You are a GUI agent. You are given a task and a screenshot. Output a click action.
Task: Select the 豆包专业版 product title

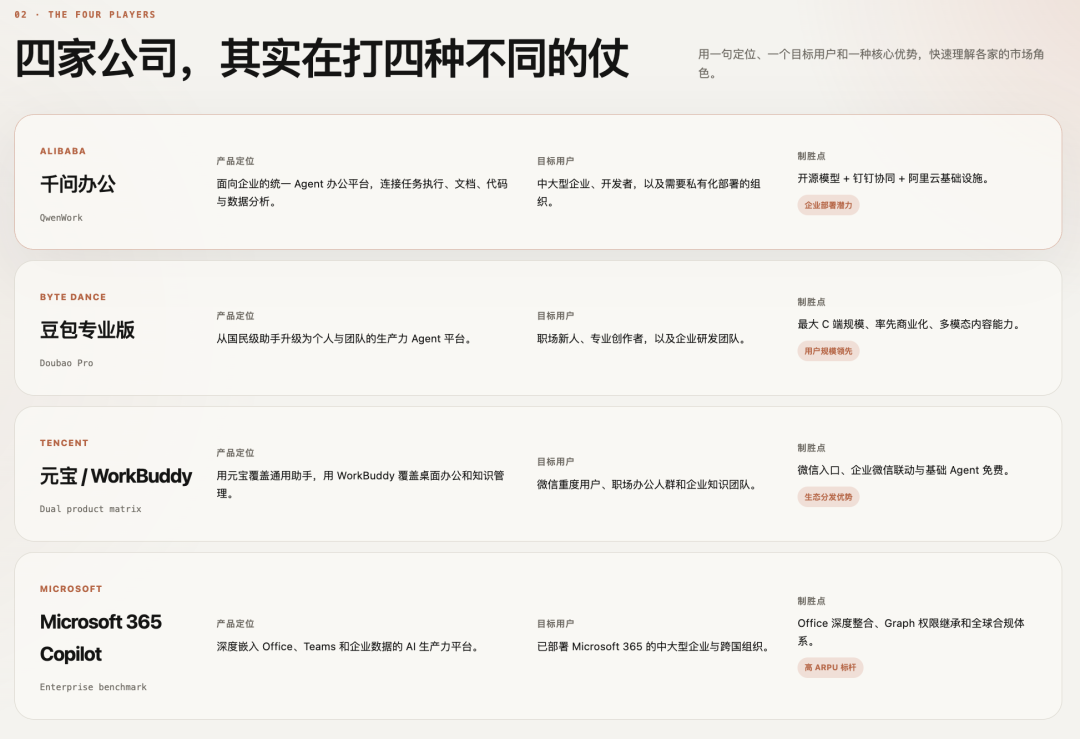click(x=87, y=330)
